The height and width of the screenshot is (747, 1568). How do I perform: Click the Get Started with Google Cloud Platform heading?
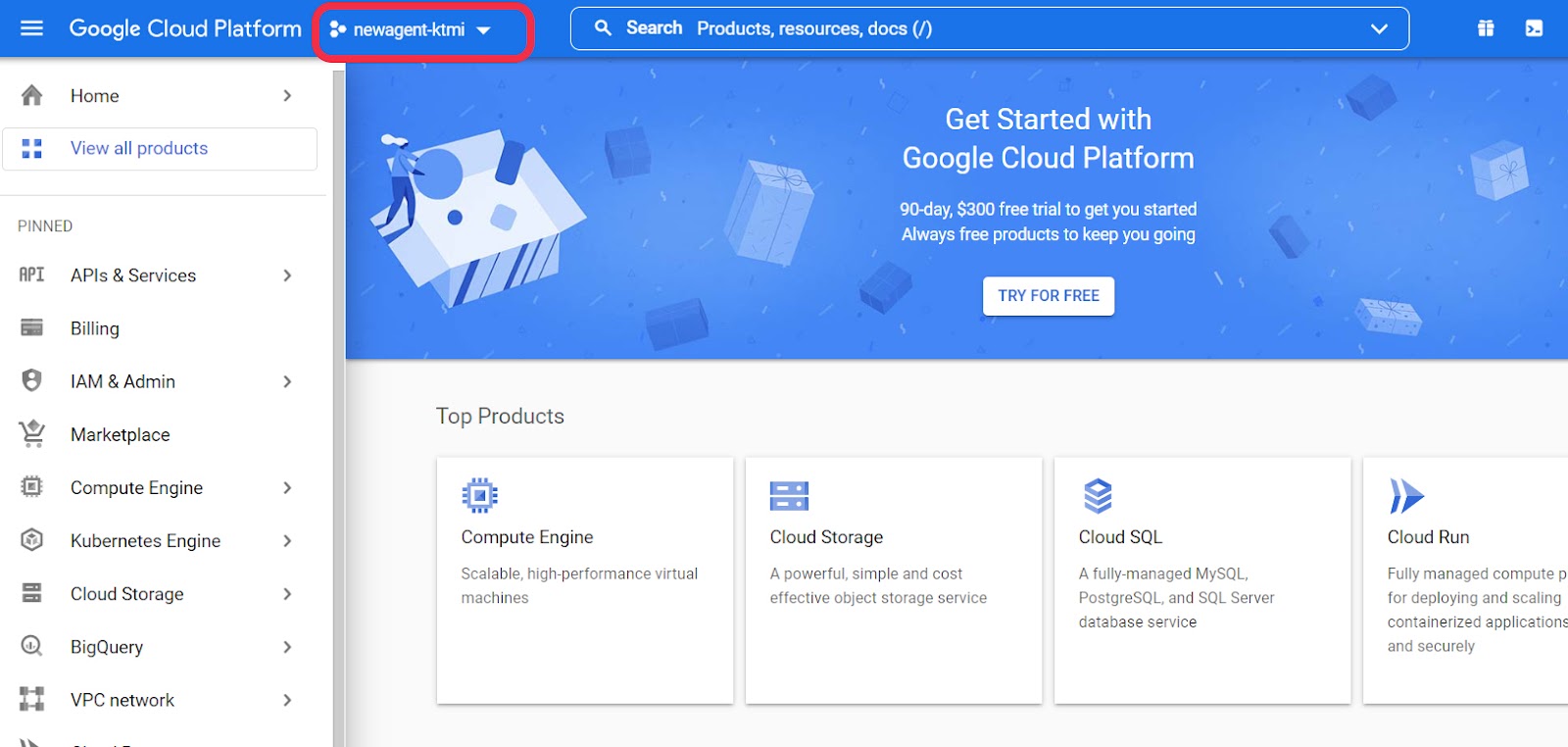click(x=1049, y=138)
